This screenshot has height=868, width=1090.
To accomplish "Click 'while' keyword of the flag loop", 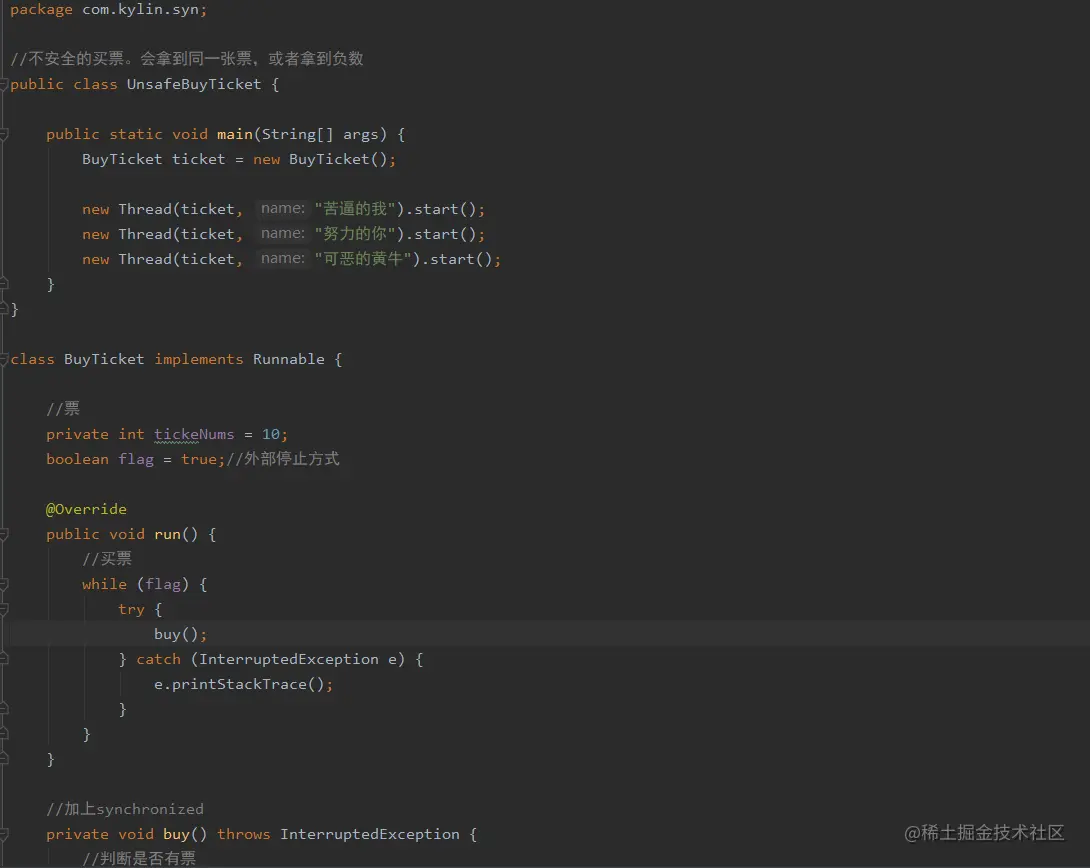I will (x=104, y=584).
